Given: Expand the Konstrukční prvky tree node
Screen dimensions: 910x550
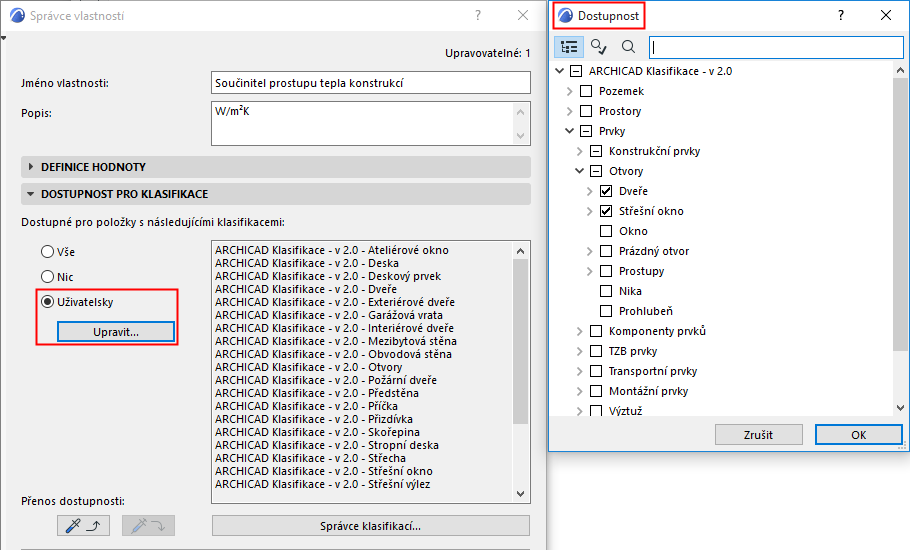Looking at the screenshot, I should click(579, 151).
